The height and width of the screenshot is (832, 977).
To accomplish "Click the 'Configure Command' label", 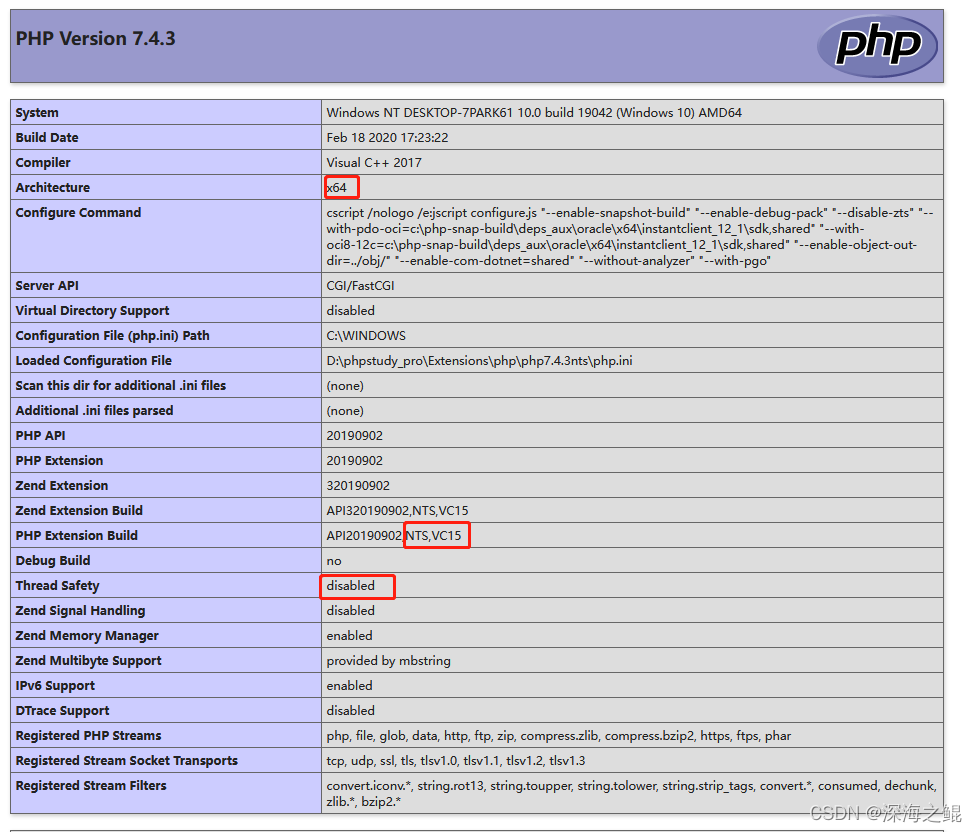I will [78, 213].
